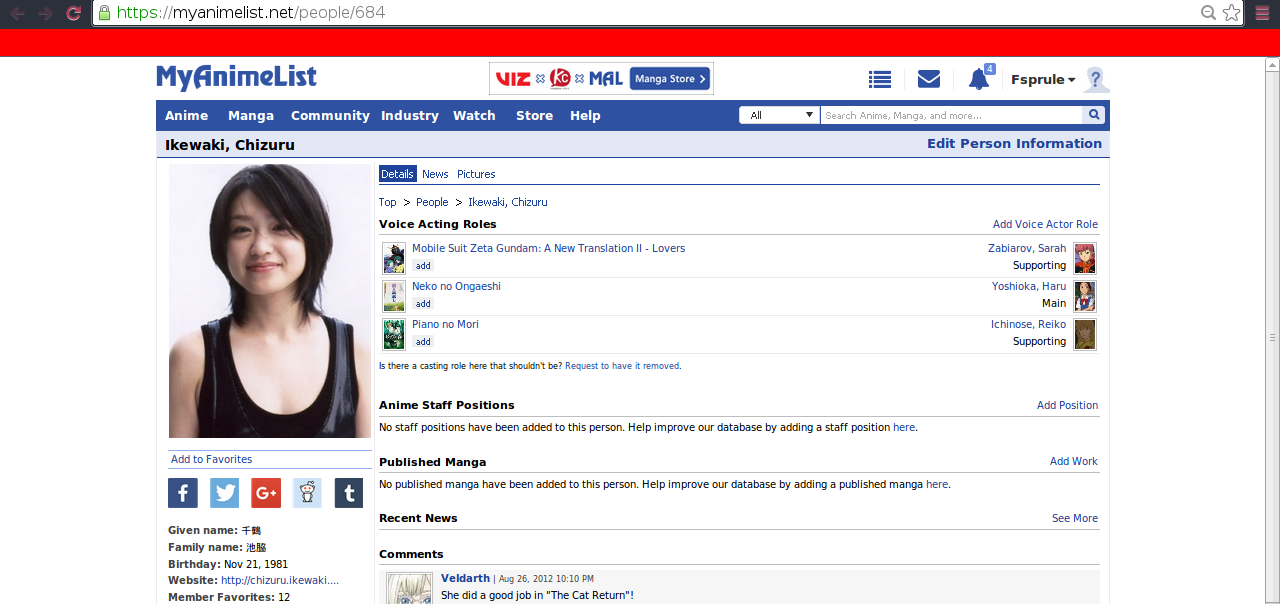Click the search magnifier button
The image size is (1280, 604).
click(x=1095, y=115)
